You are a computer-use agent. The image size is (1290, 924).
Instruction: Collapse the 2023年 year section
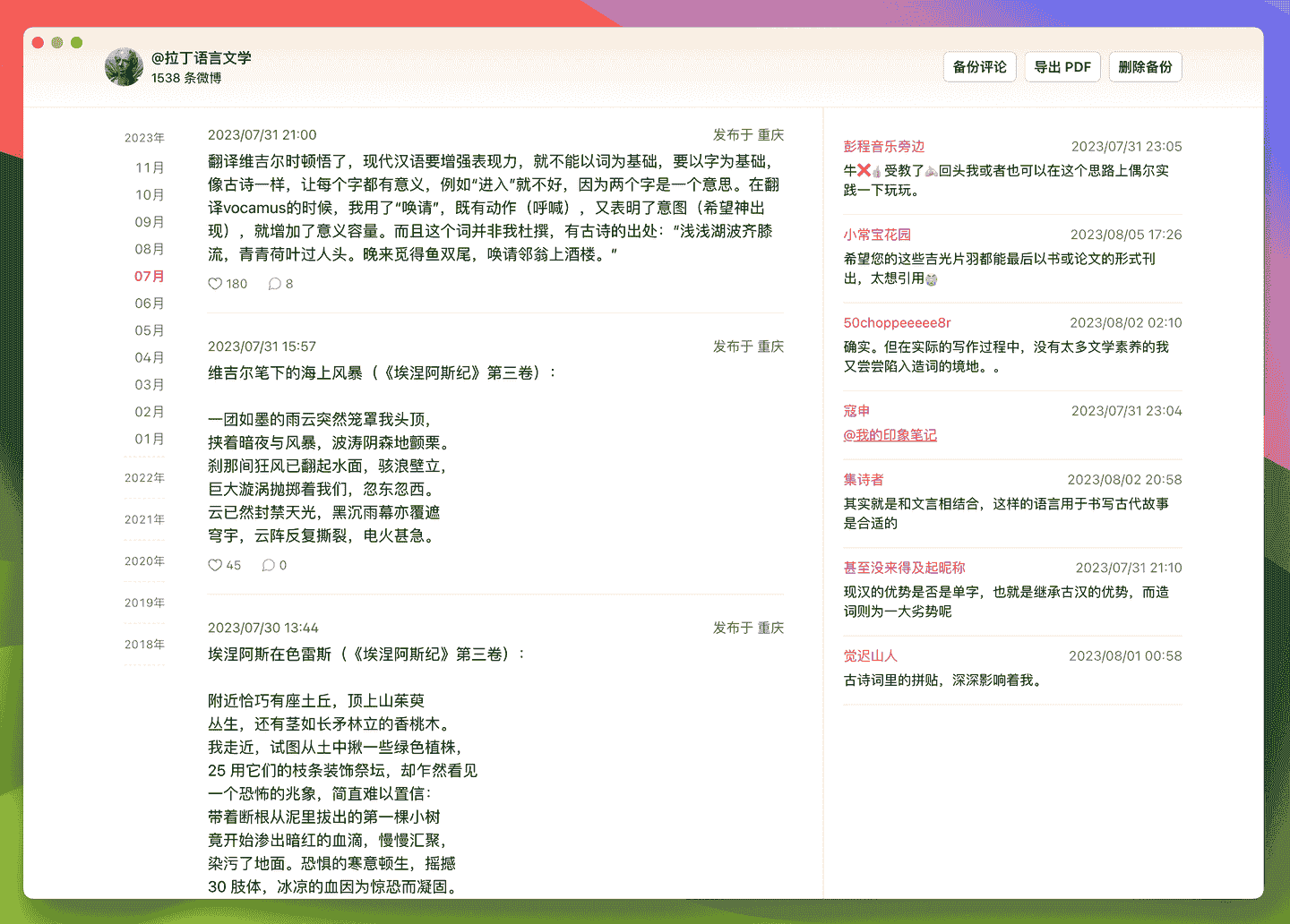point(144,138)
